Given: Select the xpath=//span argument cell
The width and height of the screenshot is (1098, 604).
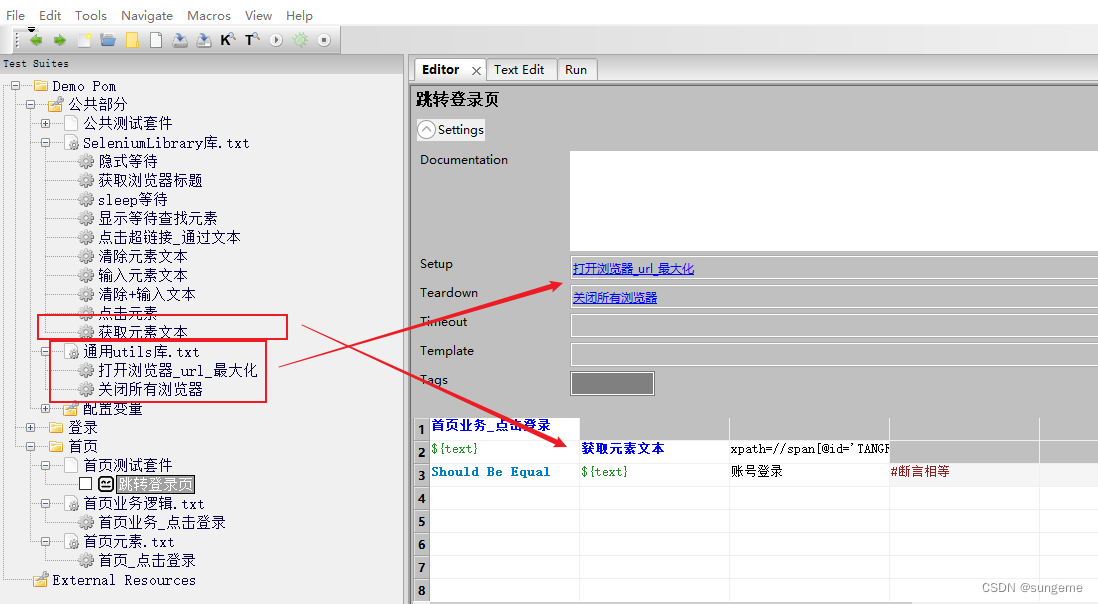Looking at the screenshot, I should [x=809, y=451].
